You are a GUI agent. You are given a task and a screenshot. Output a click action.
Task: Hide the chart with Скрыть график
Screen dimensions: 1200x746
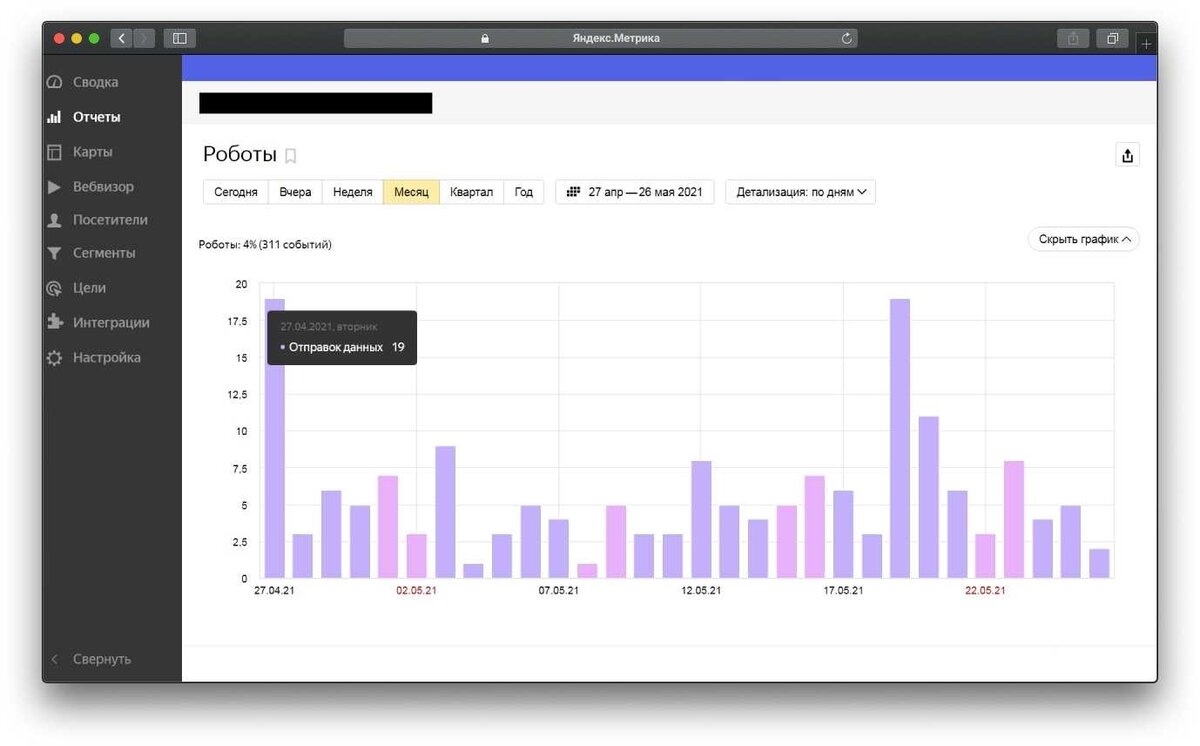(x=1084, y=239)
